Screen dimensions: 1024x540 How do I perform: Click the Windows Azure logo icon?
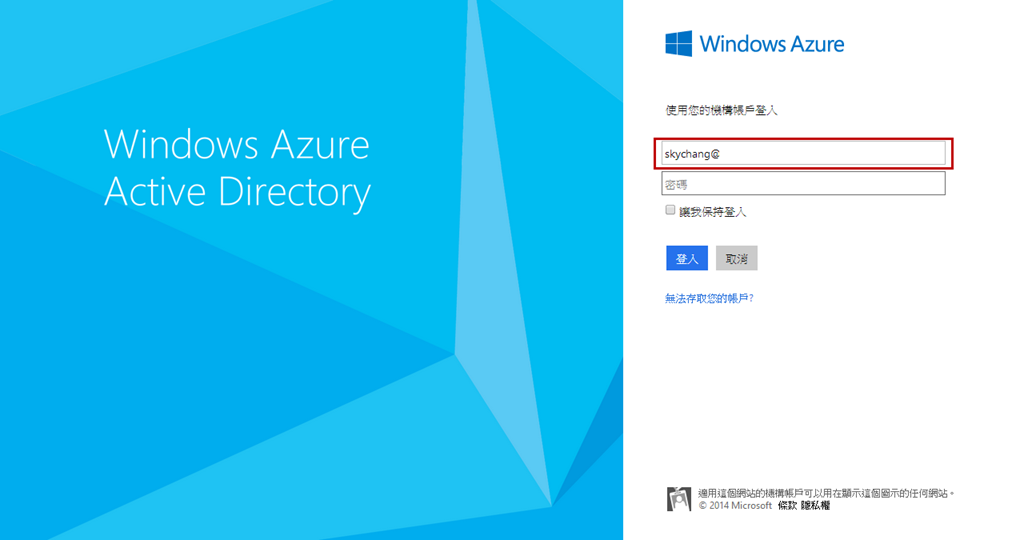(679, 43)
